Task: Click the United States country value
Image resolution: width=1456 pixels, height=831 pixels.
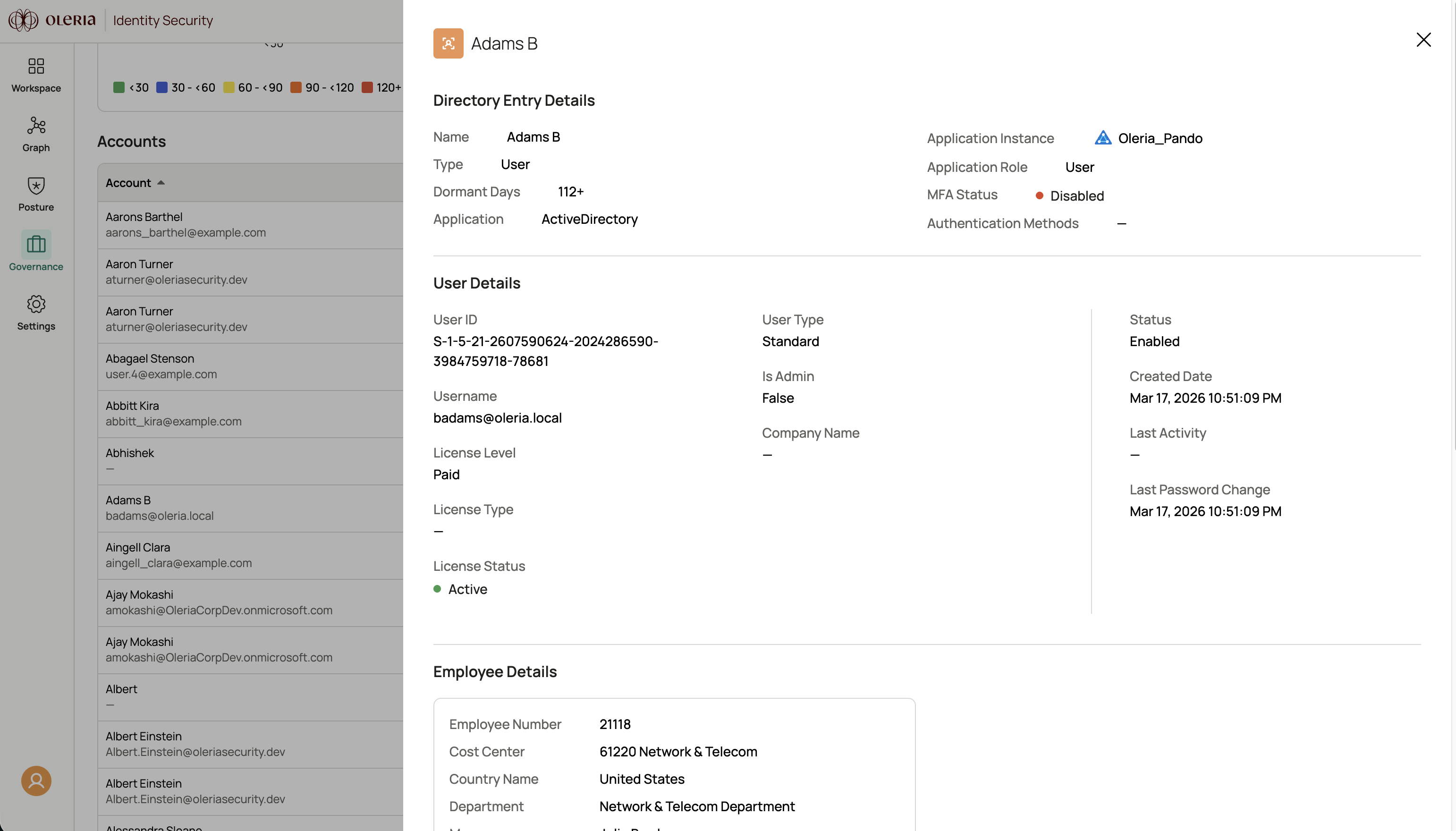Action: tap(641, 779)
